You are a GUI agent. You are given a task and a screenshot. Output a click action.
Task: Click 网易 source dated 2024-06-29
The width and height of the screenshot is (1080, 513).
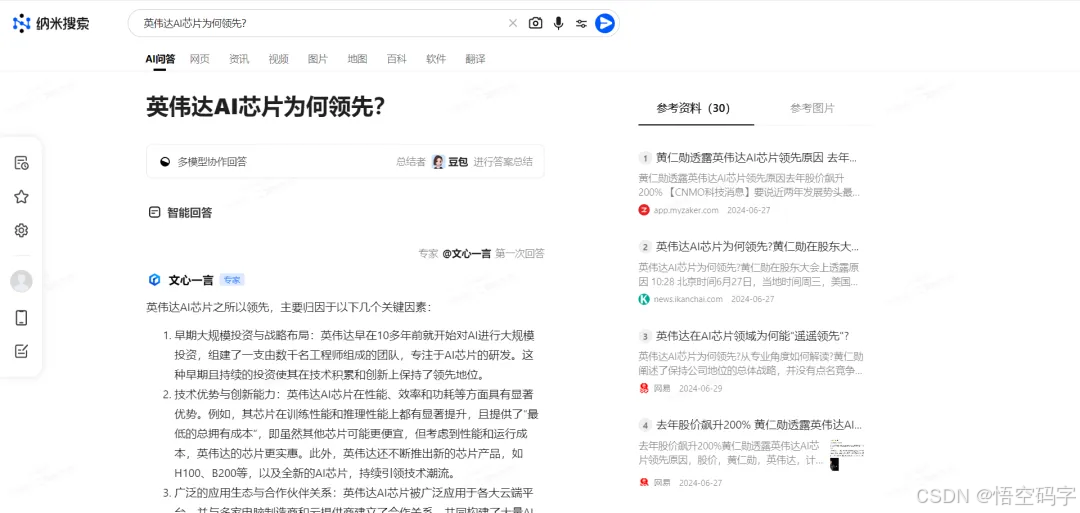point(662,388)
